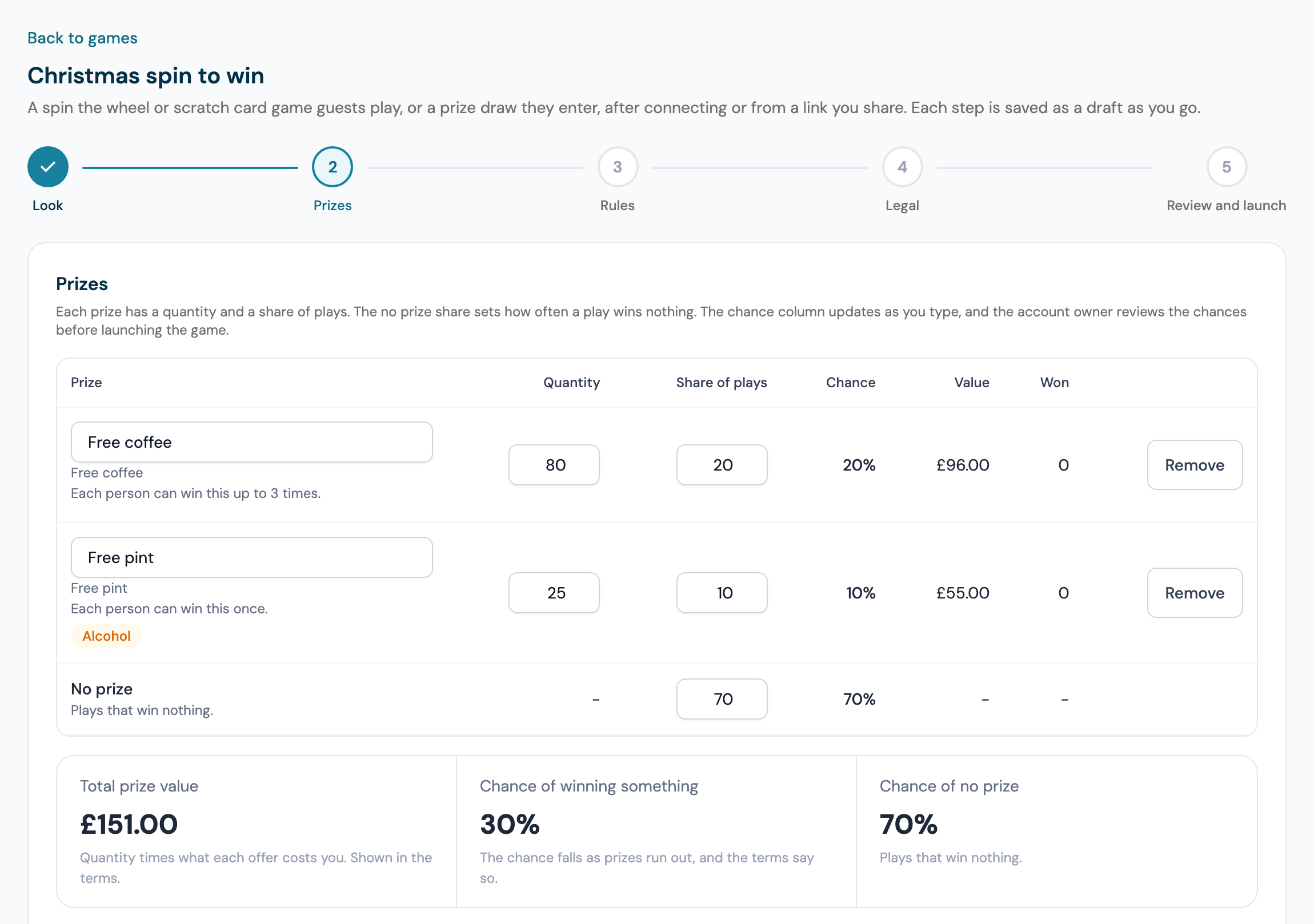Click the Value column header
Screen dimensions: 1314x924
click(972, 383)
